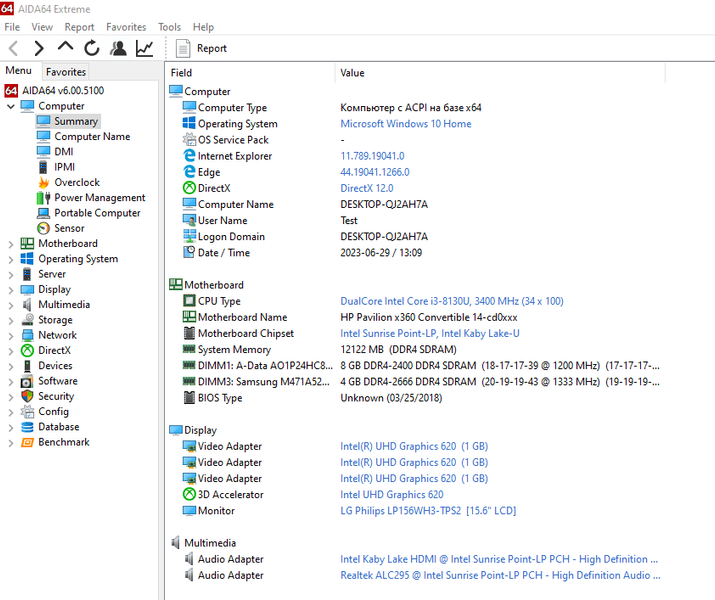Go up one level with Up arrow

[x=65, y=47]
